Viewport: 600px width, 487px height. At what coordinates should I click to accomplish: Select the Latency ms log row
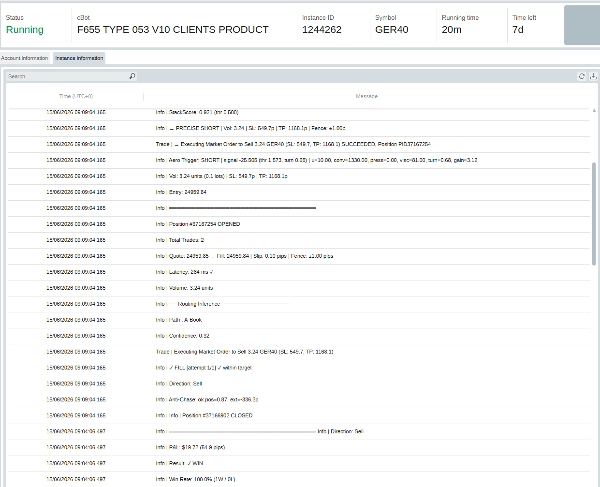click(299, 272)
